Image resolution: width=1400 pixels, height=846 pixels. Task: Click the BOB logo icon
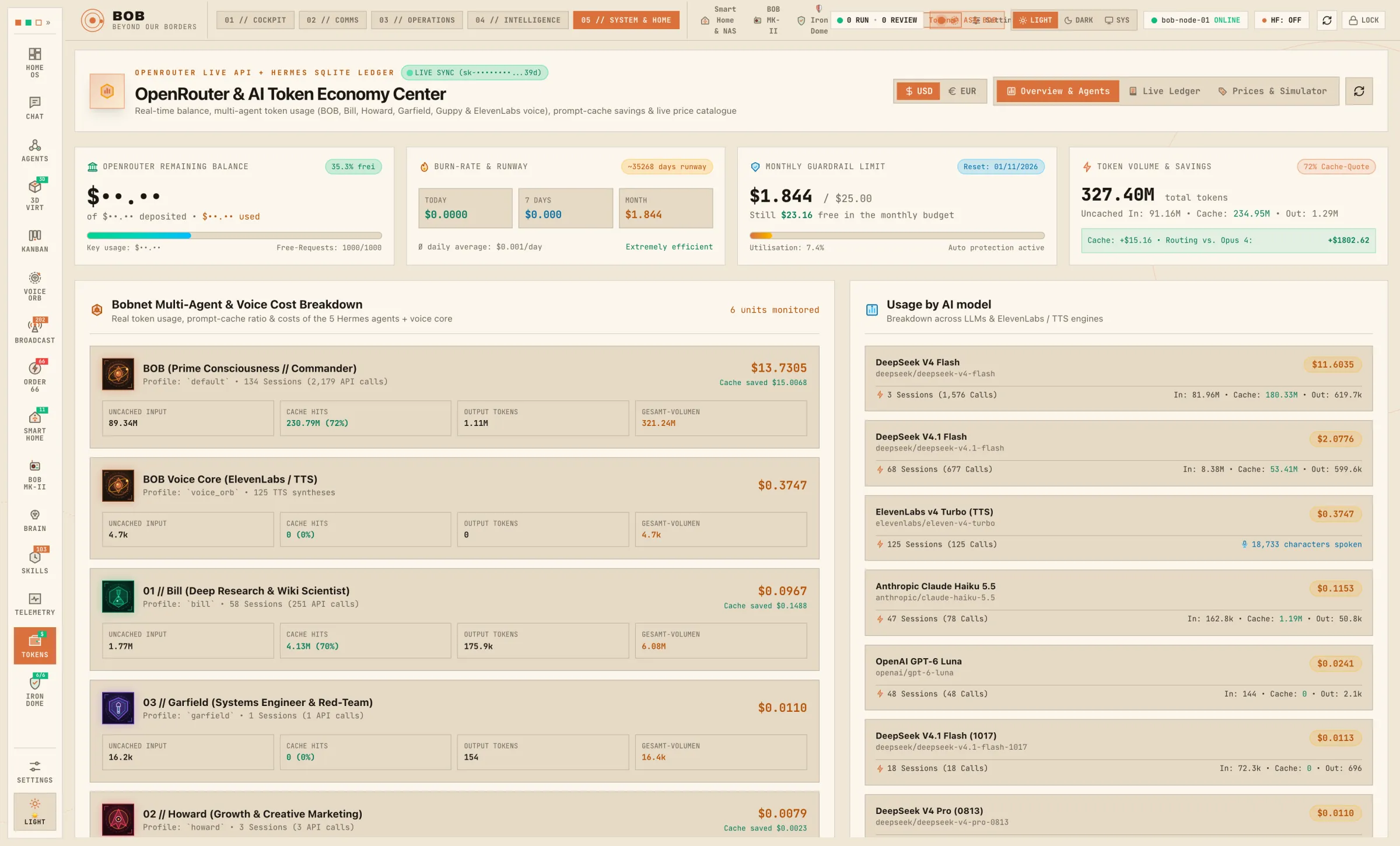[92, 20]
